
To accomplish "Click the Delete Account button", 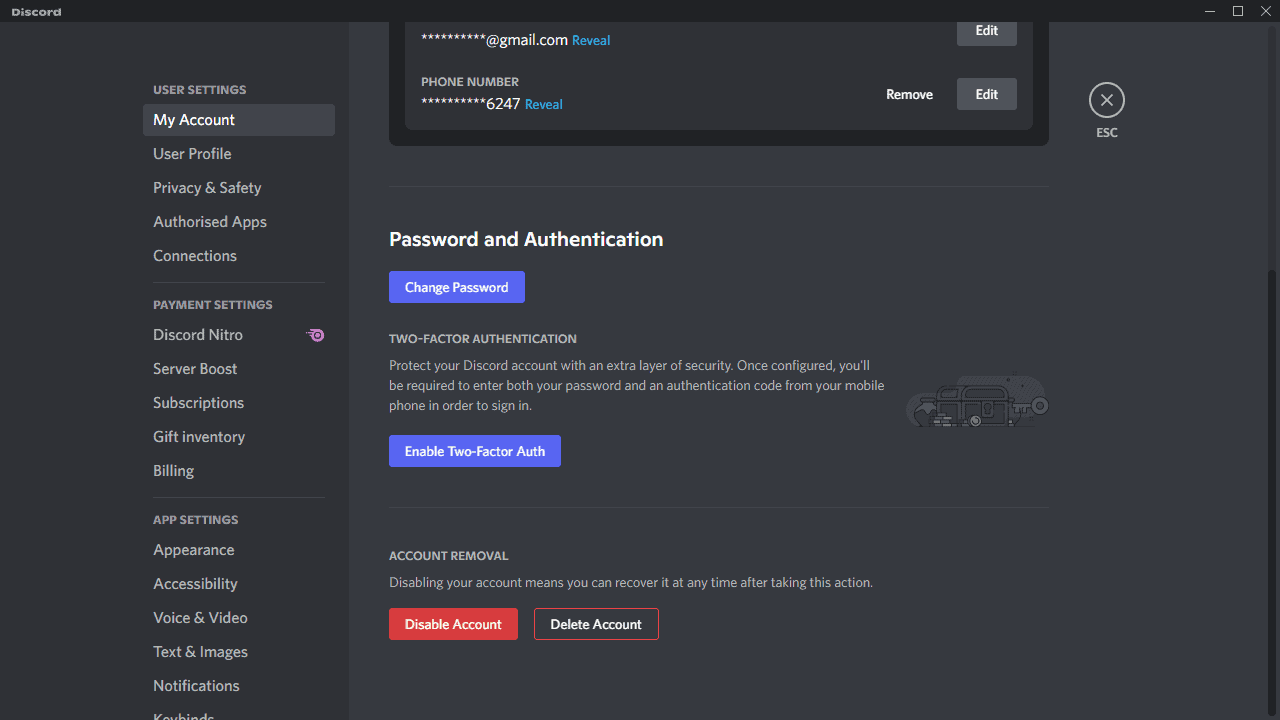I will (596, 624).
